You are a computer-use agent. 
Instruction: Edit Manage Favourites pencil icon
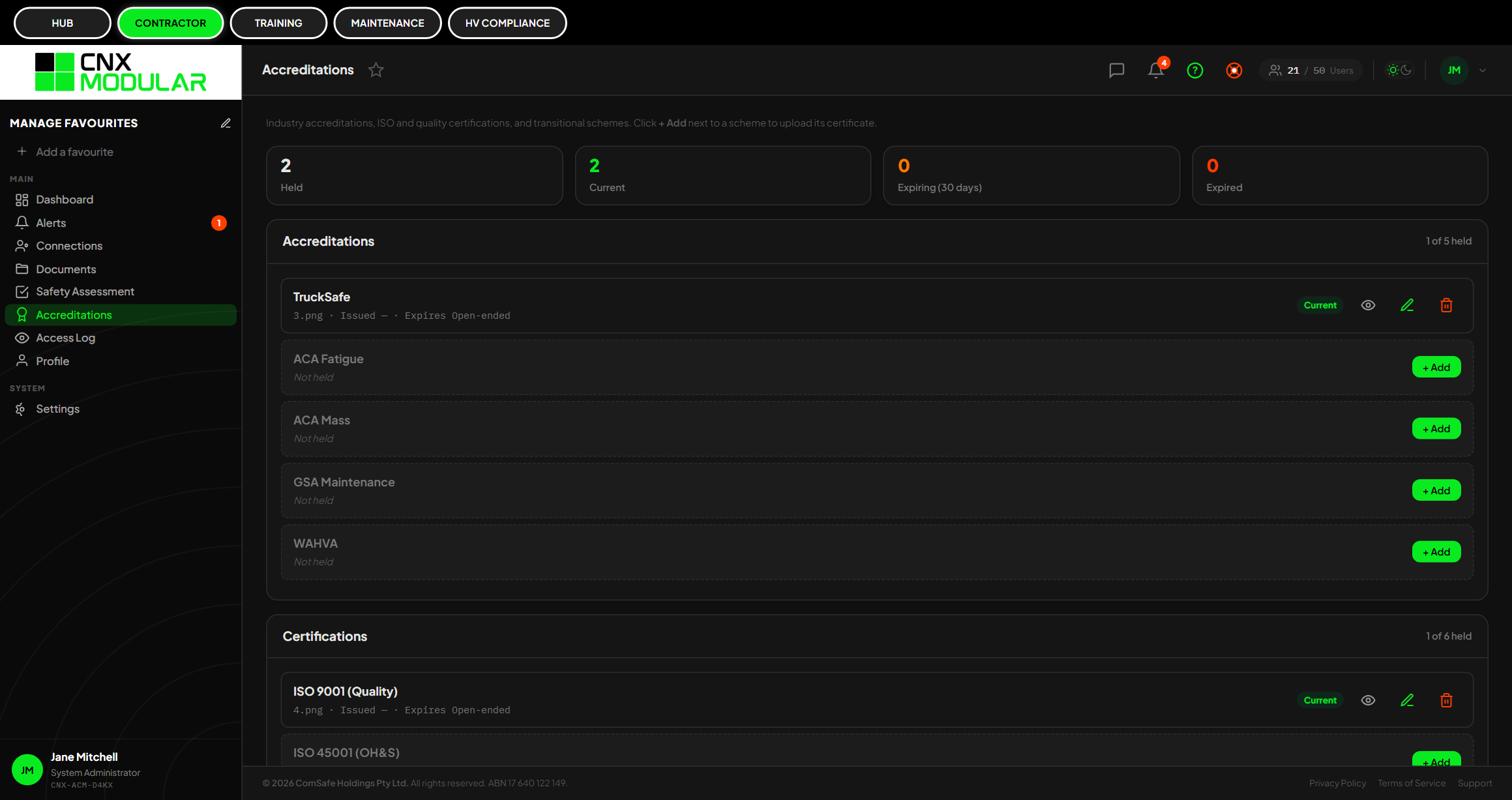tap(226, 123)
